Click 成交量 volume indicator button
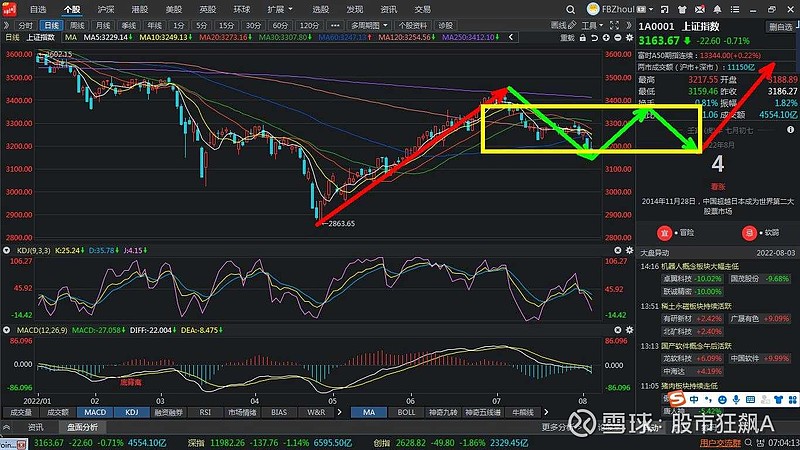Image resolution: width=800 pixels, height=450 pixels. point(21,412)
